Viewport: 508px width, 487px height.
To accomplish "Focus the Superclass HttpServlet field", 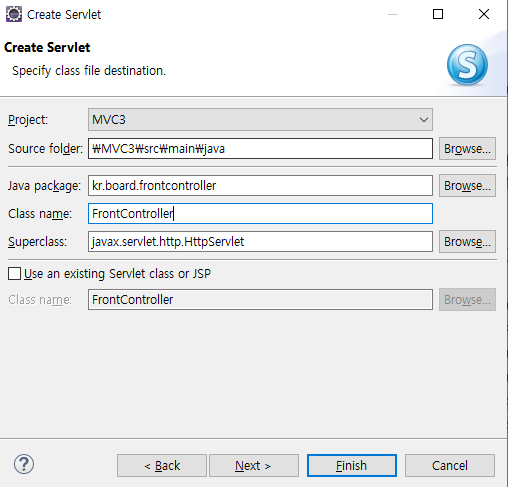I will (260, 242).
